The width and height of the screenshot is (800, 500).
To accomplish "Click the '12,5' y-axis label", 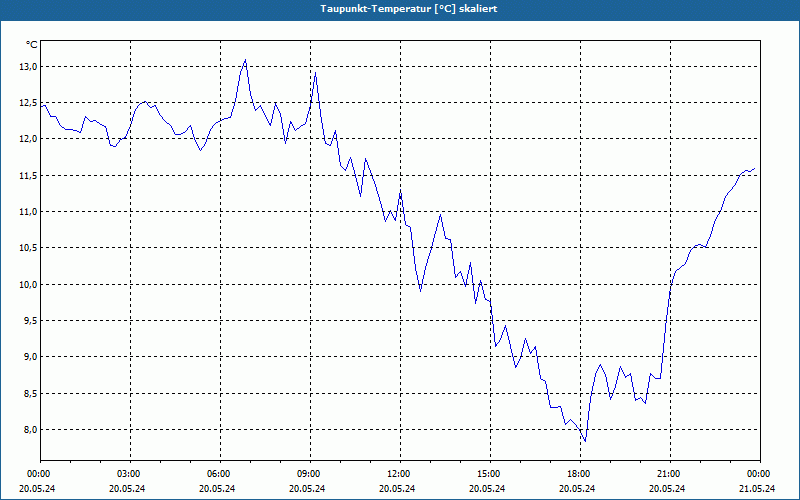I will [28, 103].
